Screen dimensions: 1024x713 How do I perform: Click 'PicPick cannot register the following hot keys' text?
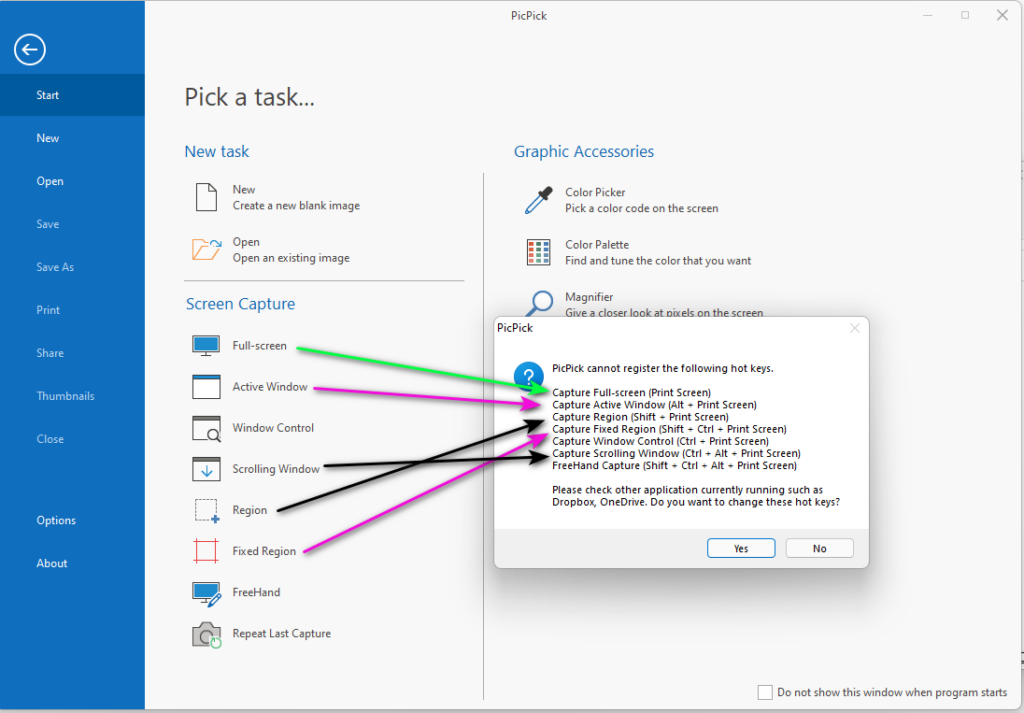pyautogui.click(x=662, y=368)
